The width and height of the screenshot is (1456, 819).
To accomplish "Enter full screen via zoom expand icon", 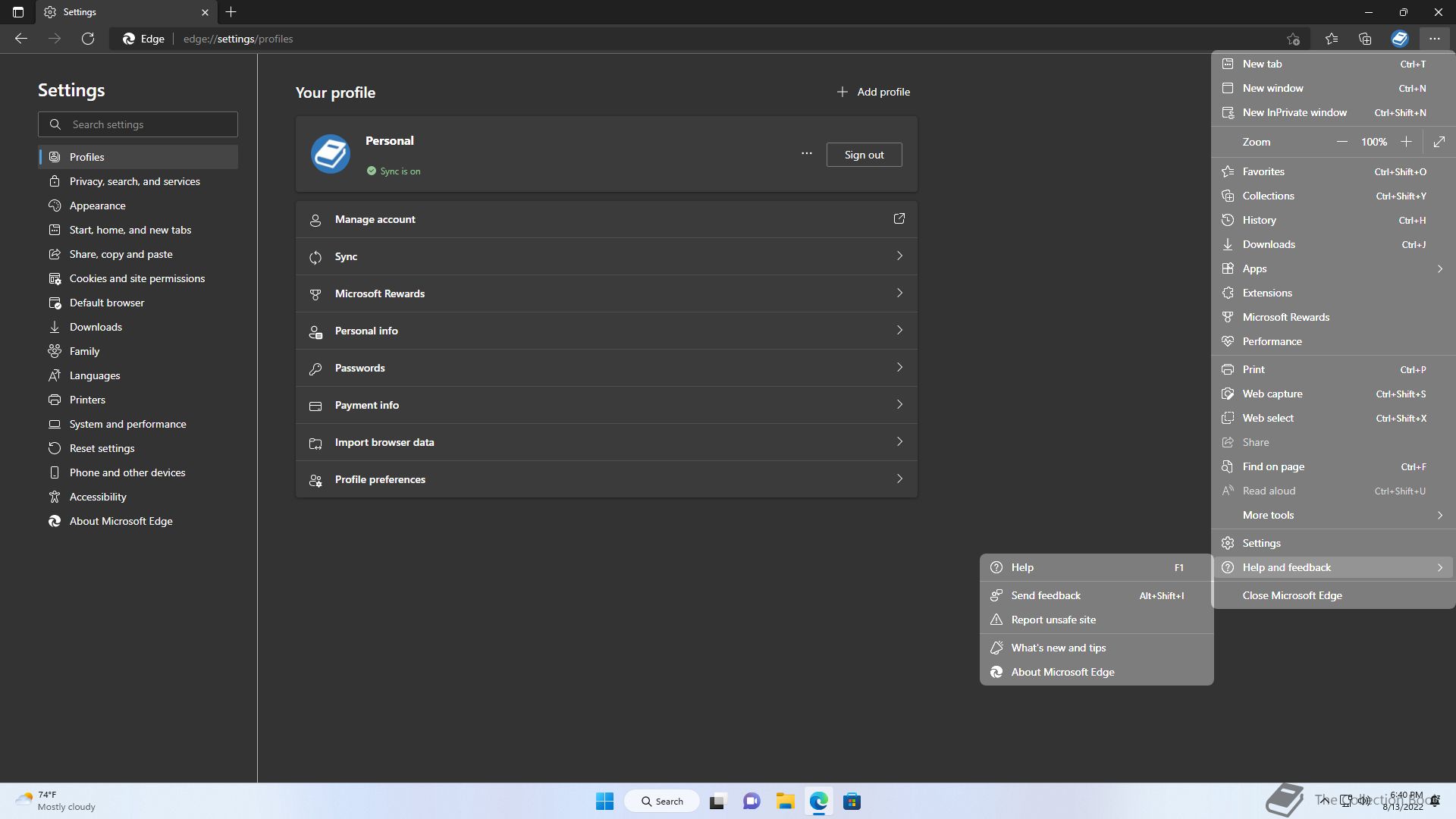I will (x=1439, y=142).
